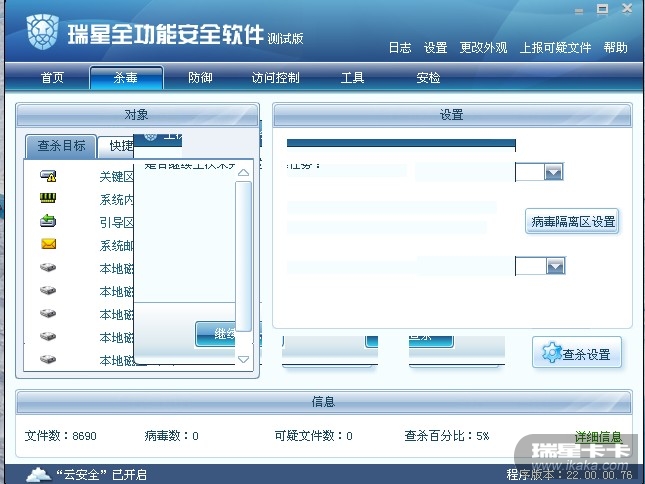The height and width of the screenshot is (484, 645).
Task: Switch to the 防御 tab
Action: click(200, 77)
